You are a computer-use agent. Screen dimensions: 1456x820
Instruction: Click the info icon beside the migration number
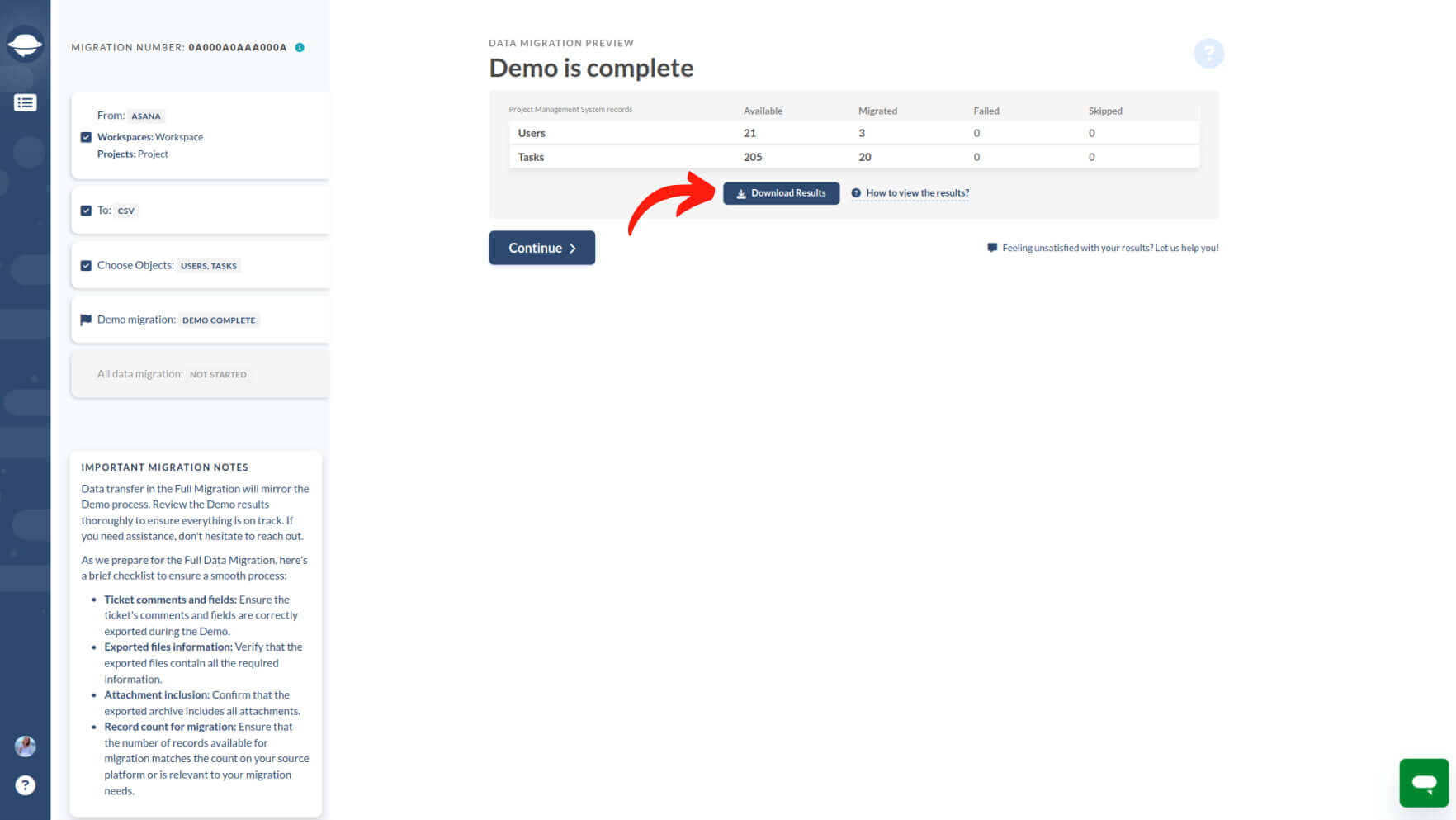coord(300,47)
